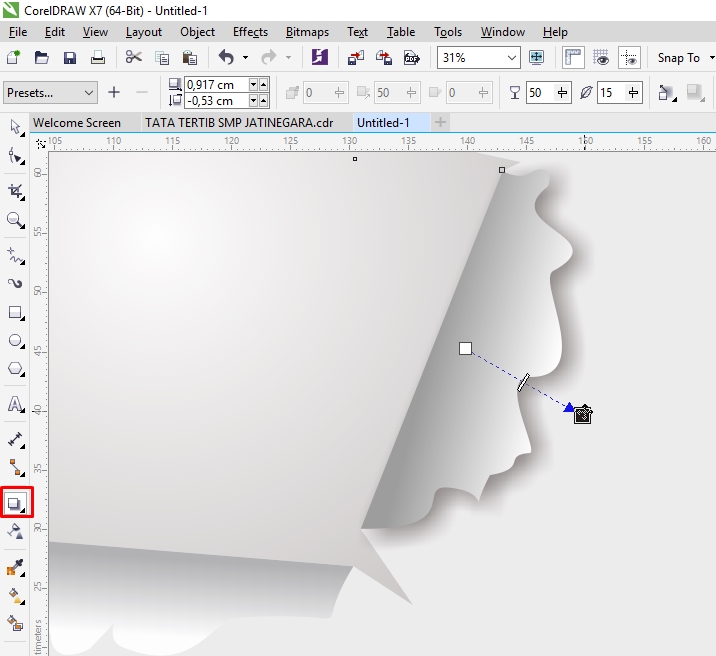Viewport: 716px width, 656px height.
Task: Copy selection to clipboard
Action: click(x=162, y=58)
